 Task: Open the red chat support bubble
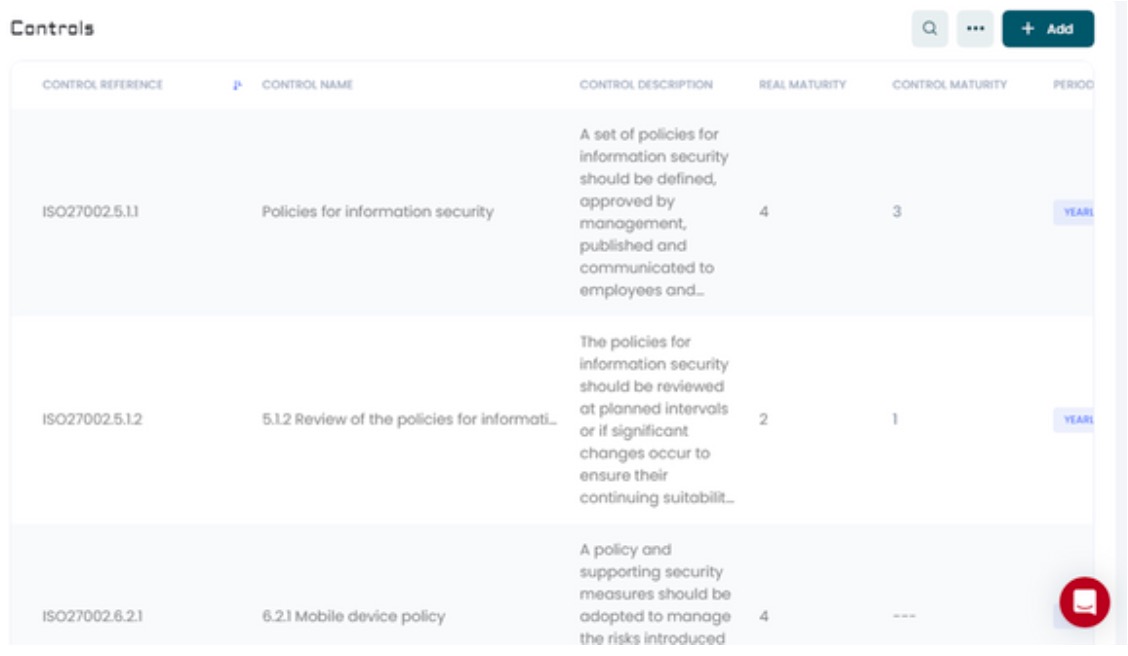(x=1084, y=602)
